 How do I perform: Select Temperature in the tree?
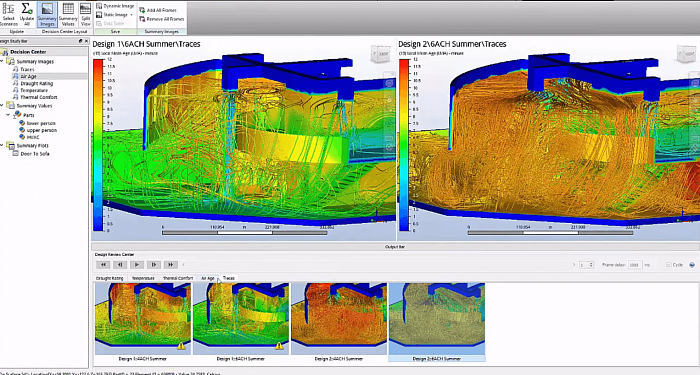tap(34, 90)
